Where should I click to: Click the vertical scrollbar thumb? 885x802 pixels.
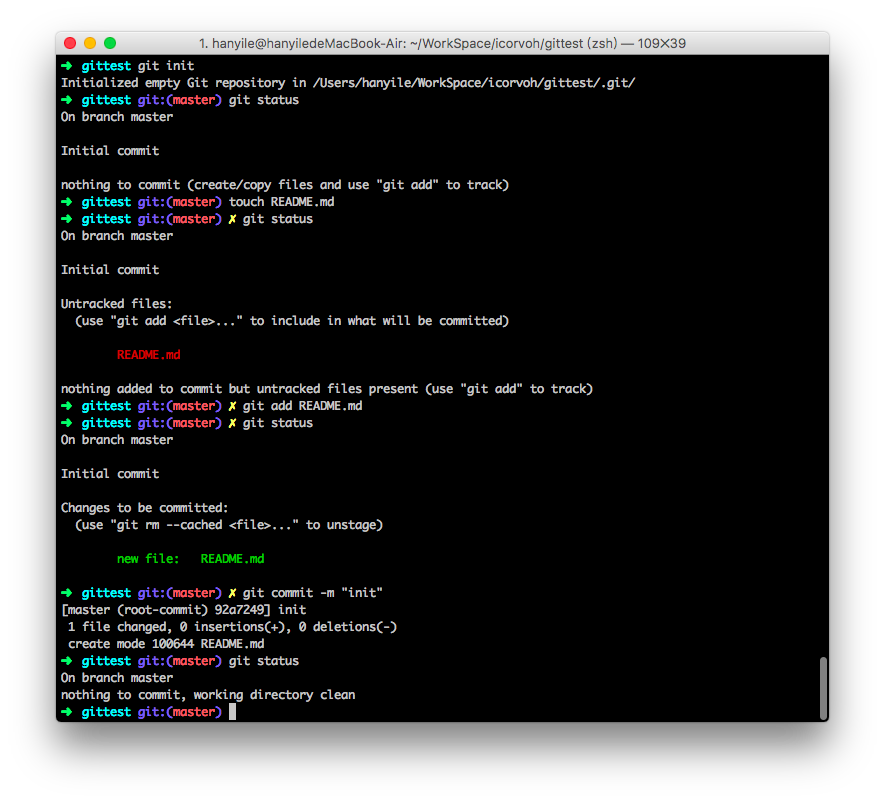click(x=823, y=687)
